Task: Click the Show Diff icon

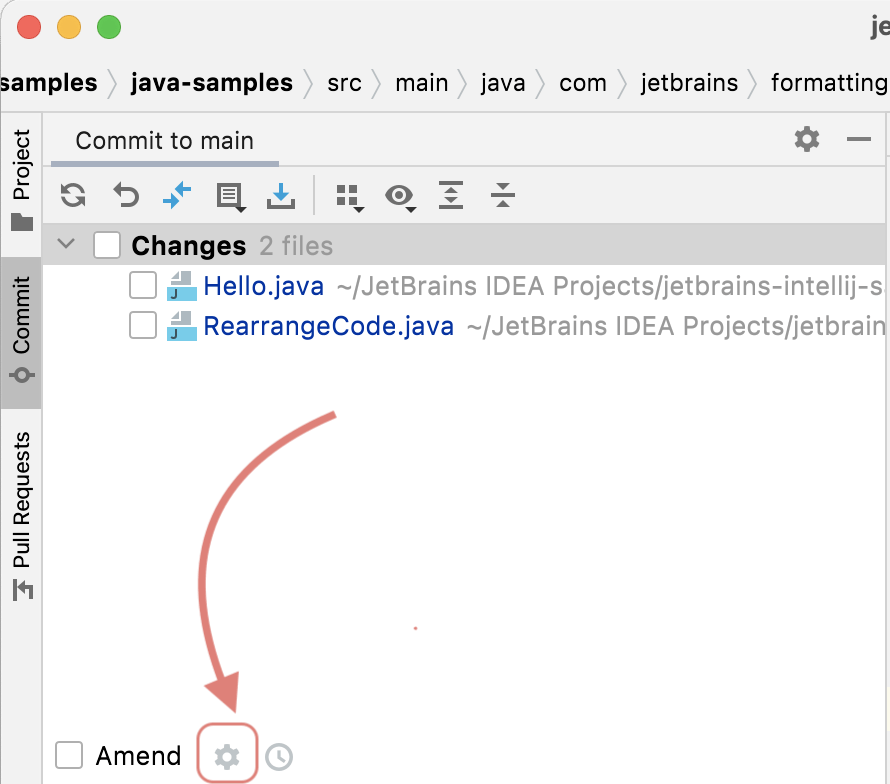Action: click(177, 195)
